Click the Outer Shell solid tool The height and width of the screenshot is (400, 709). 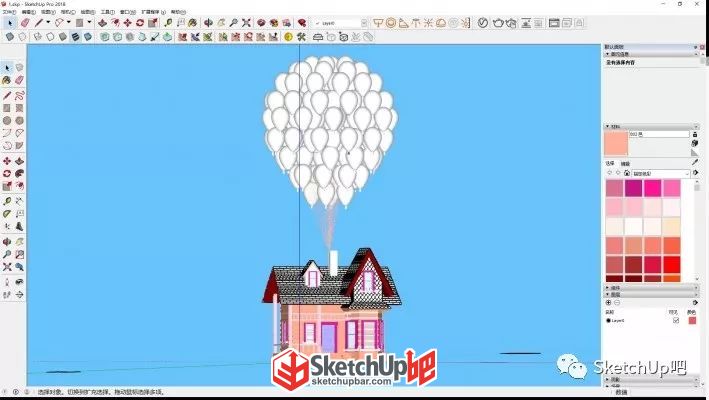click(105, 37)
